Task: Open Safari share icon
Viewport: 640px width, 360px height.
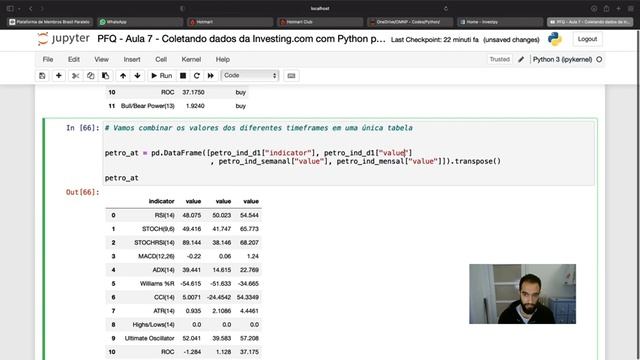Action: point(607,8)
